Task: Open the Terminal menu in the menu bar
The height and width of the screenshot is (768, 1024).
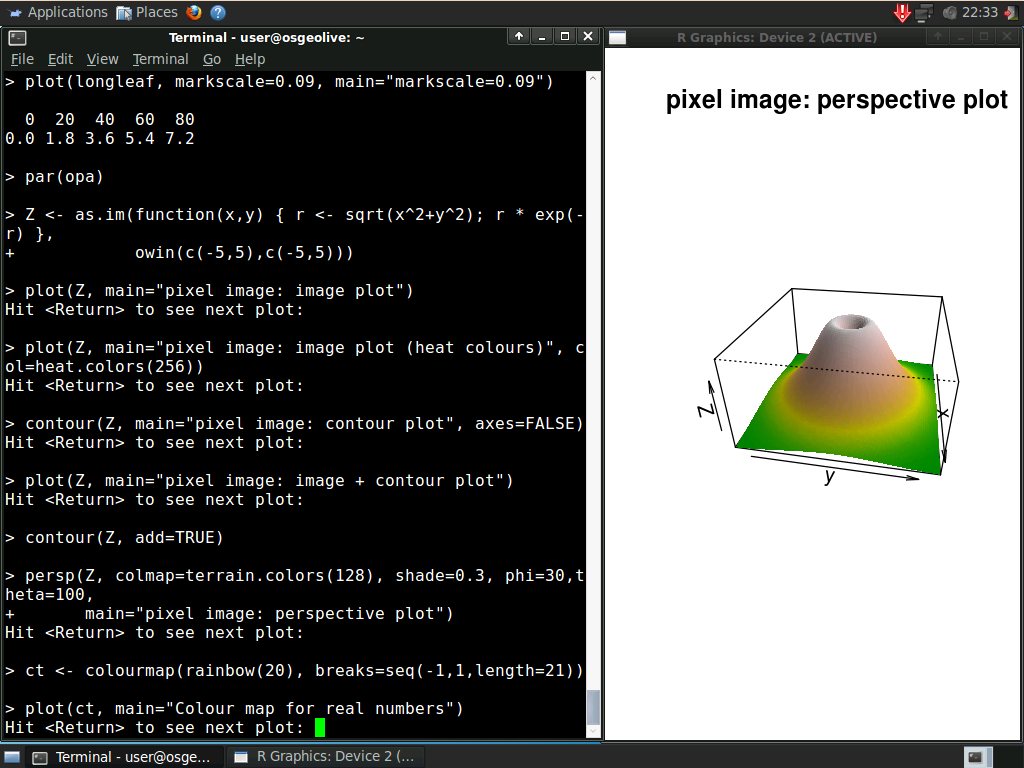Action: tap(160, 59)
